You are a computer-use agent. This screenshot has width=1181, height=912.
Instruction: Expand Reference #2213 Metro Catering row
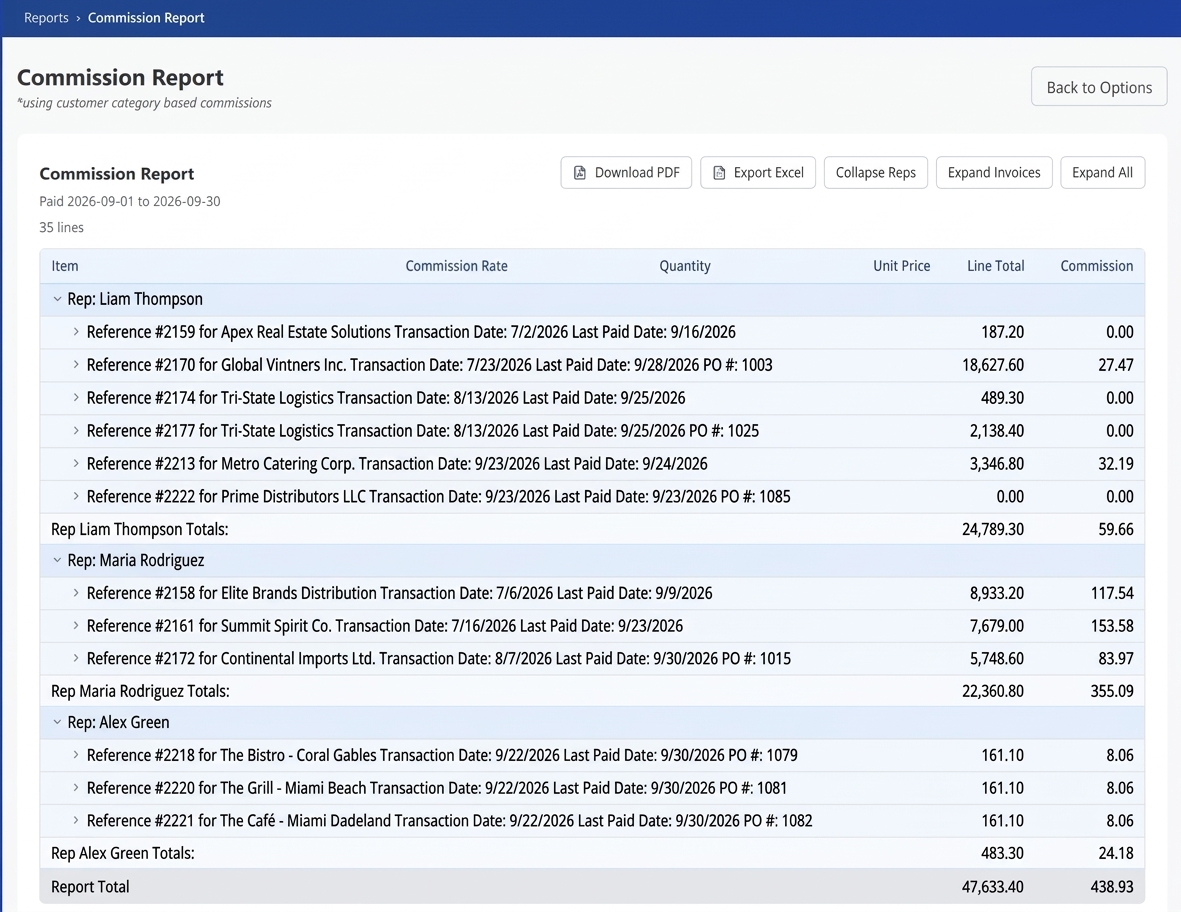(76, 463)
